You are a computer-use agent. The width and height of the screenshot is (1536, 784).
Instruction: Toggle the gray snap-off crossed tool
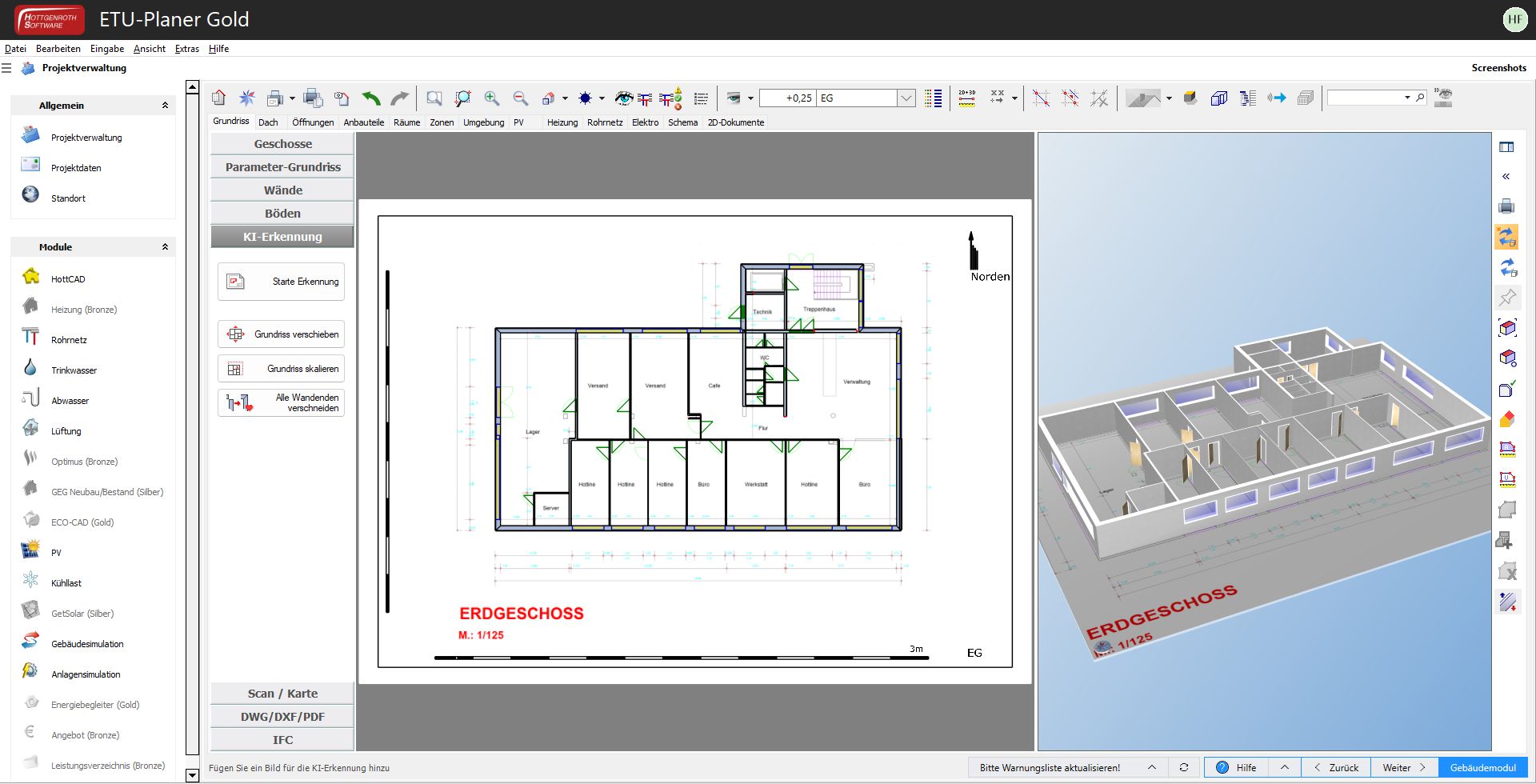(1099, 98)
